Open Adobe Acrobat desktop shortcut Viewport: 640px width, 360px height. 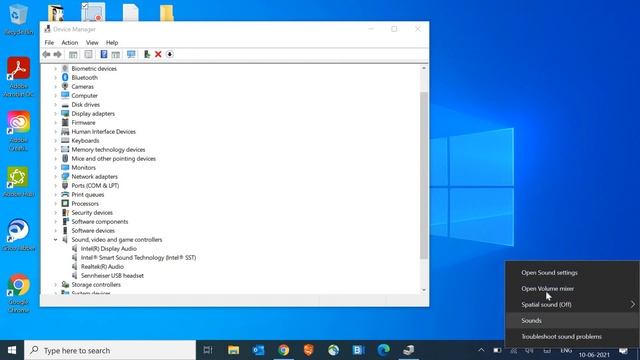pos(18,77)
